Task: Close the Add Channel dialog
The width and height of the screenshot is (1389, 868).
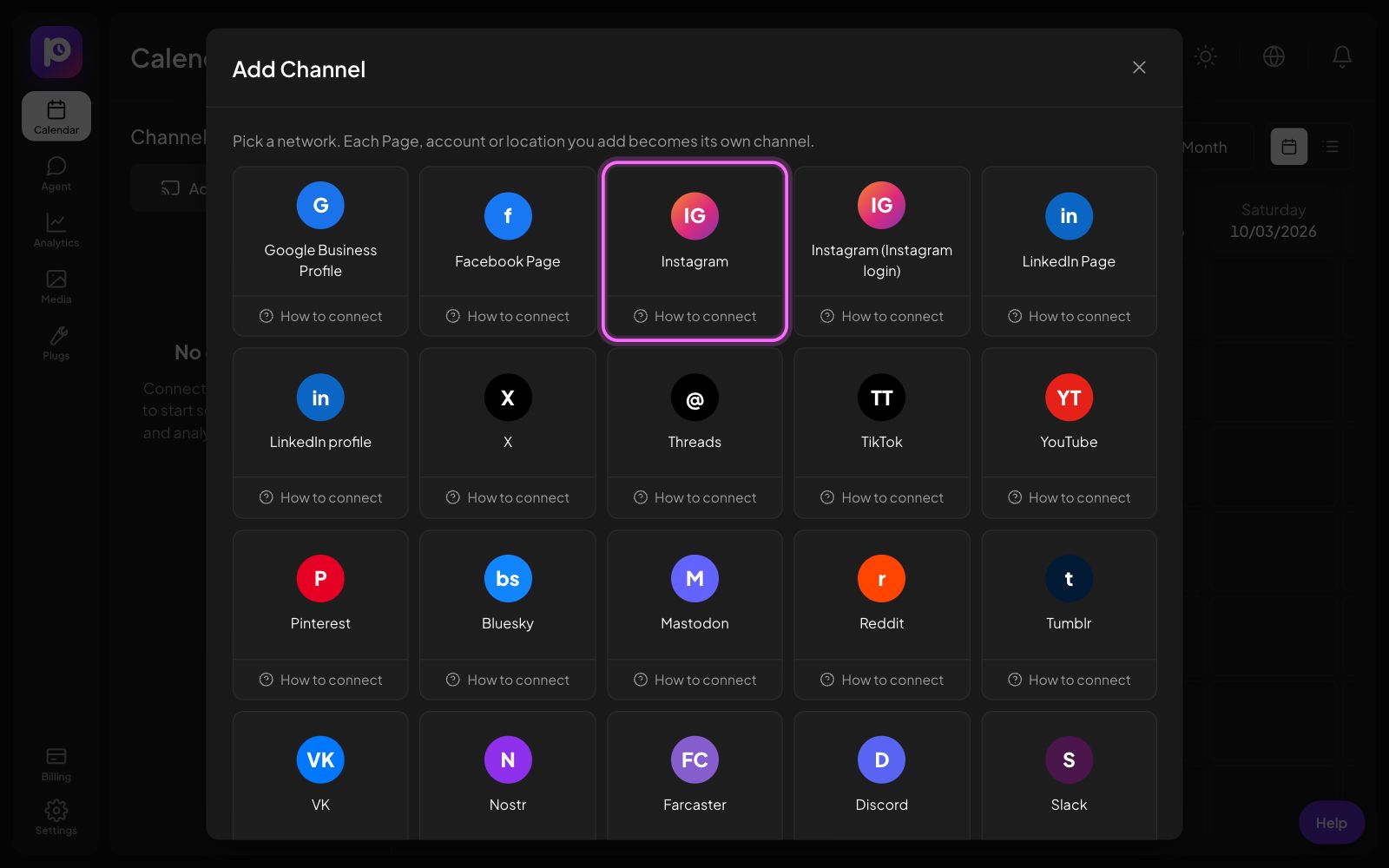Action: pos(1139,68)
